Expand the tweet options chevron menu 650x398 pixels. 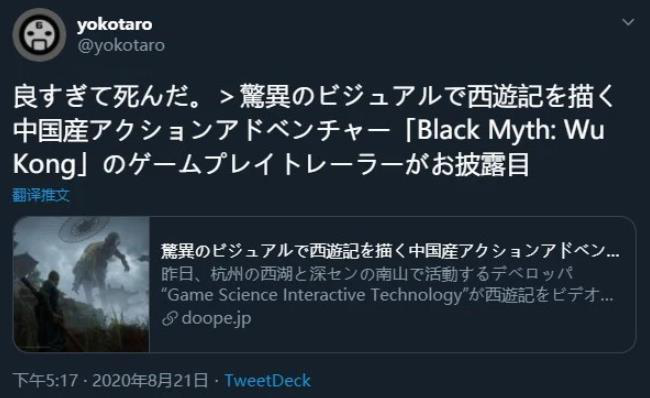[628, 22]
